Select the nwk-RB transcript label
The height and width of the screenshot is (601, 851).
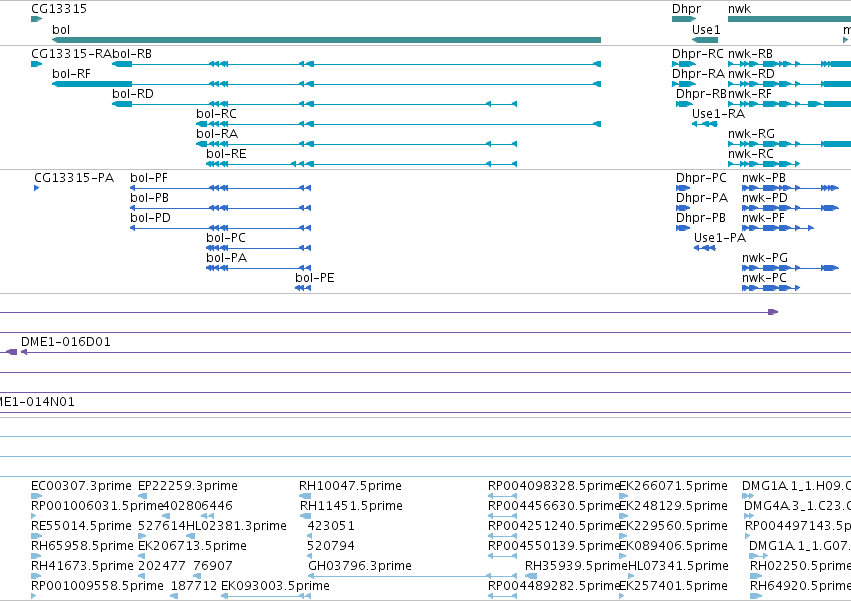click(x=751, y=54)
